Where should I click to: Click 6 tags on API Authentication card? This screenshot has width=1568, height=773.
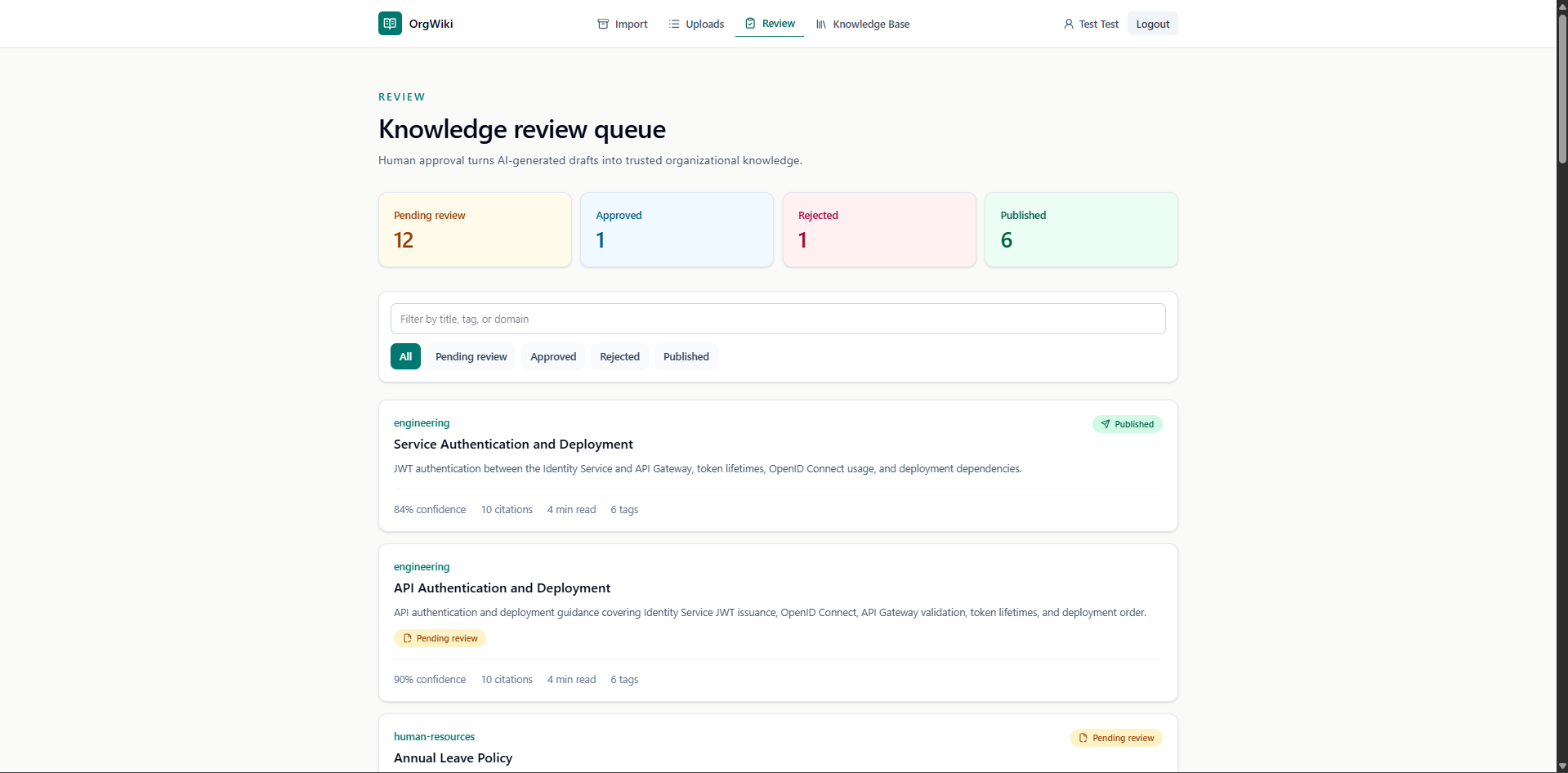pyautogui.click(x=624, y=679)
